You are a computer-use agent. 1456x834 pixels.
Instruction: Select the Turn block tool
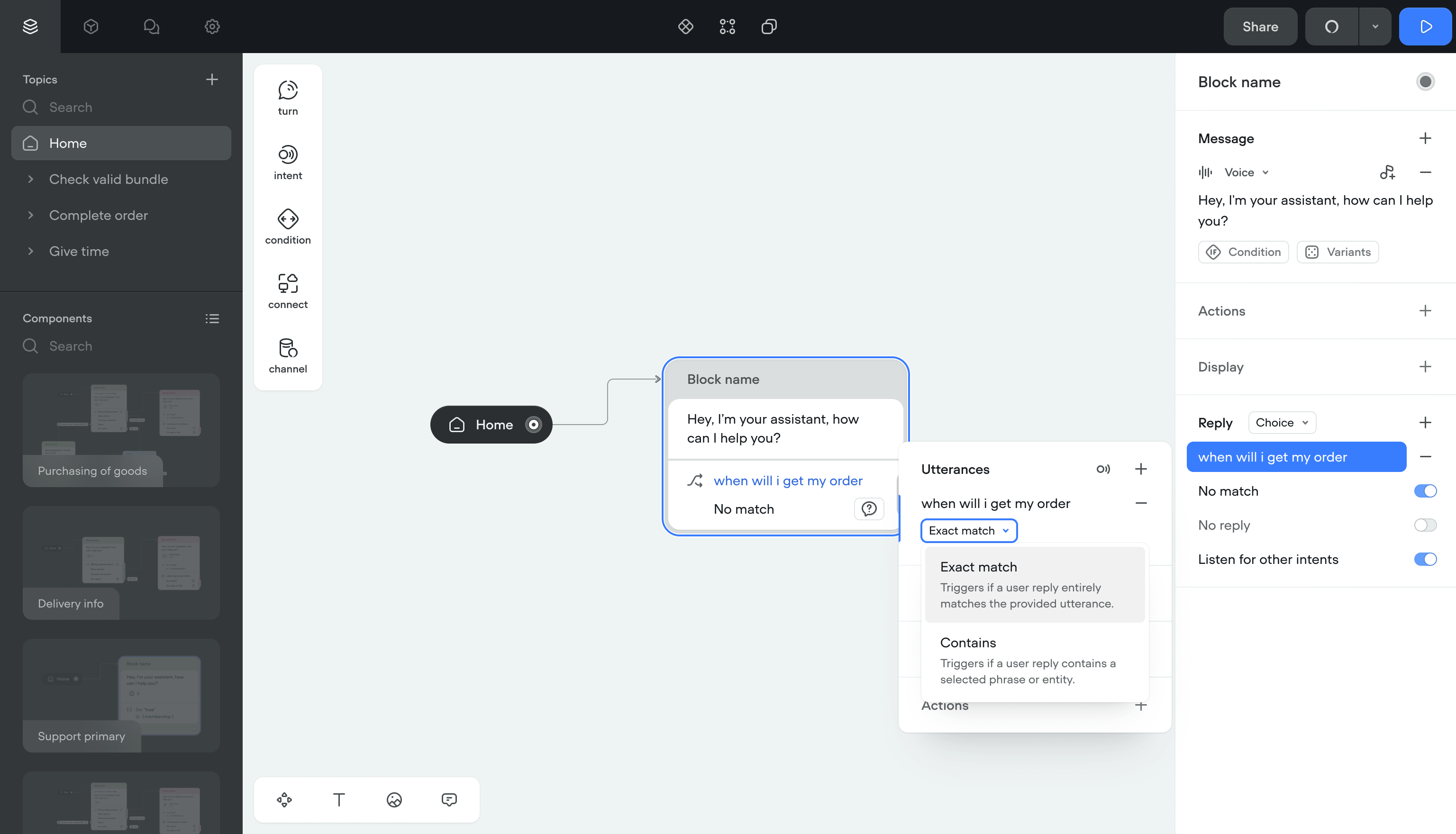point(288,96)
